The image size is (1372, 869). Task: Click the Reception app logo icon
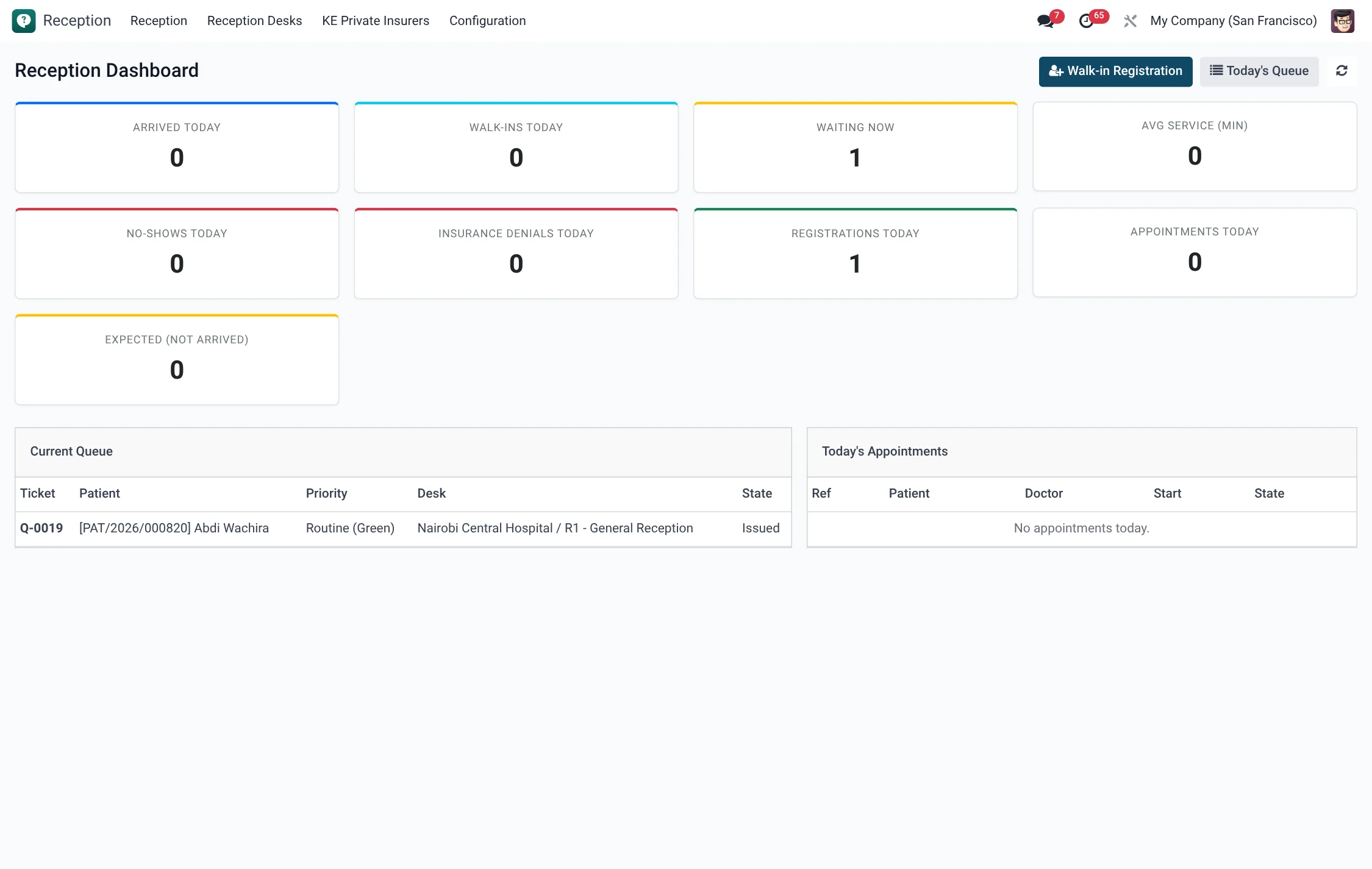[24, 21]
